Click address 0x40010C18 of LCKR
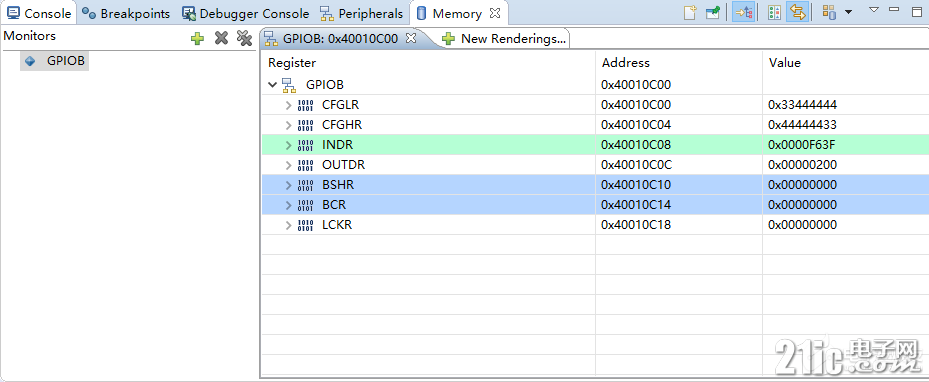 click(636, 225)
